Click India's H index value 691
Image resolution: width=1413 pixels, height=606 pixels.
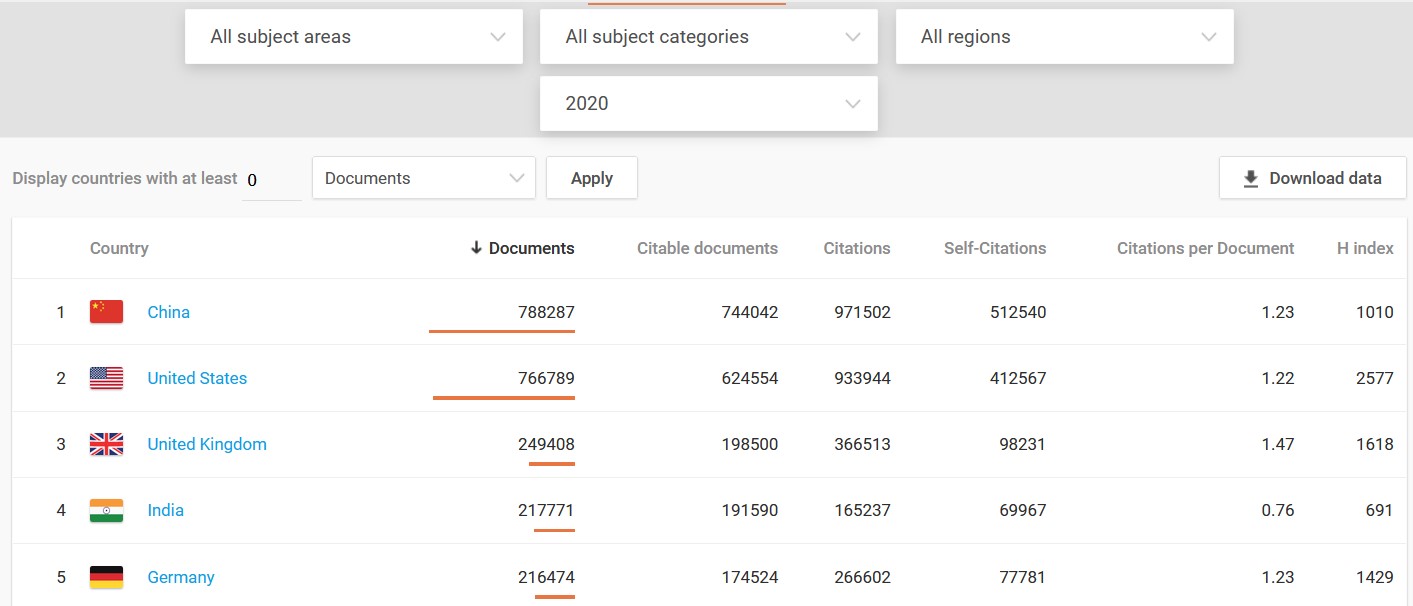[x=1379, y=510]
